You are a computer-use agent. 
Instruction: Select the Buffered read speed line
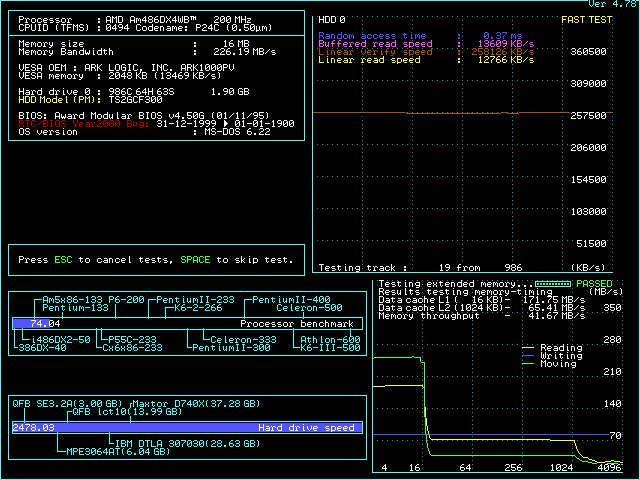tap(426, 44)
